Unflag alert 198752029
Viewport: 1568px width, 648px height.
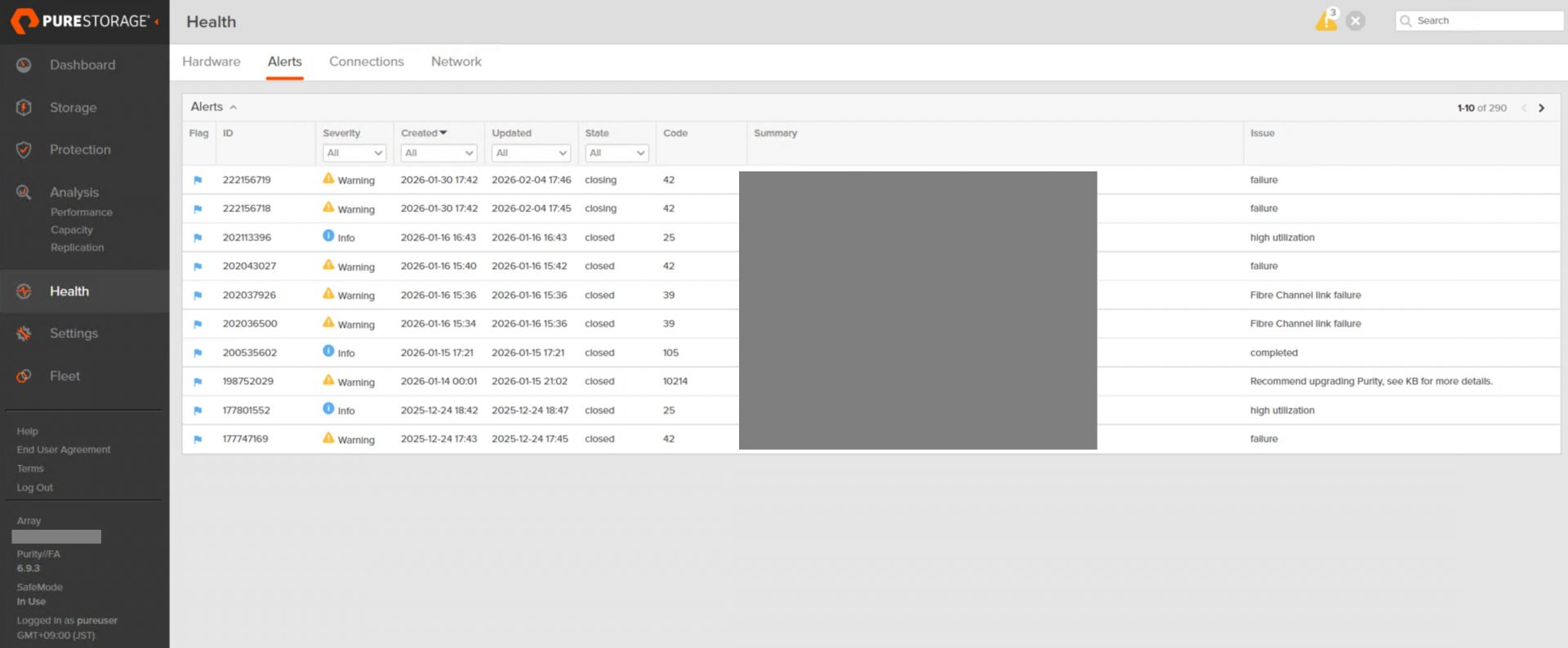coord(198,382)
